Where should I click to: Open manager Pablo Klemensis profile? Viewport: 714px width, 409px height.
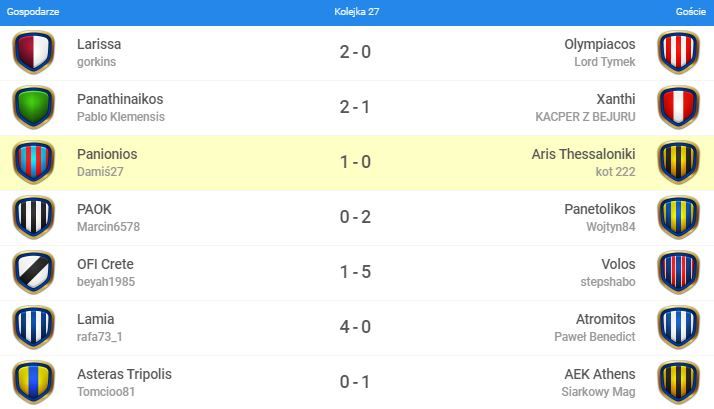[120, 117]
